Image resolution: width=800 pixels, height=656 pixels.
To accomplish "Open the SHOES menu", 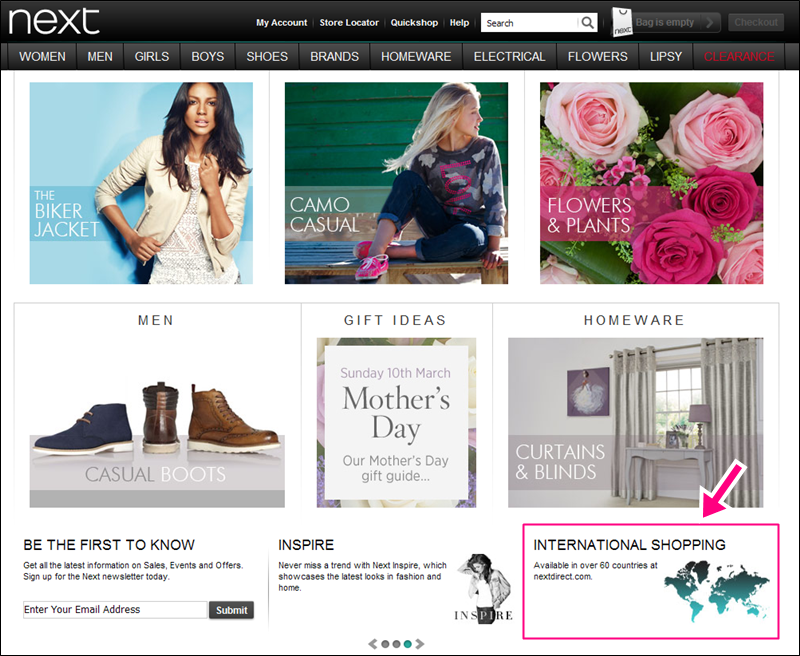I will [267, 57].
